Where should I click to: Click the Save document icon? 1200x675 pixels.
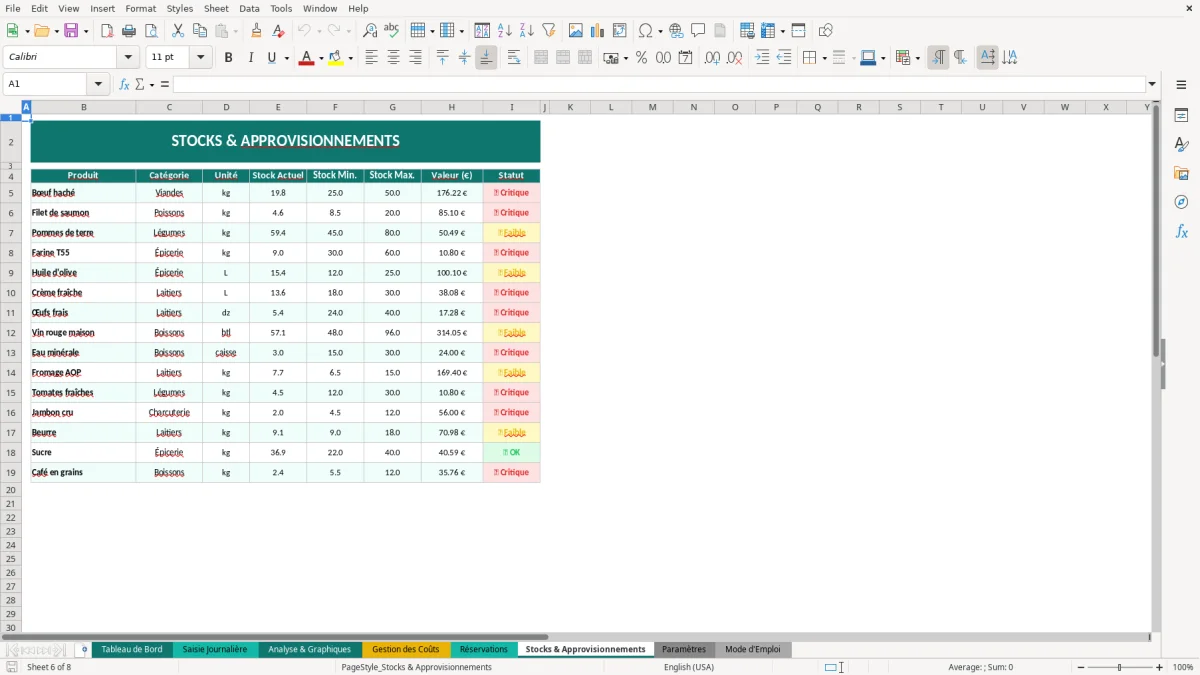72,31
